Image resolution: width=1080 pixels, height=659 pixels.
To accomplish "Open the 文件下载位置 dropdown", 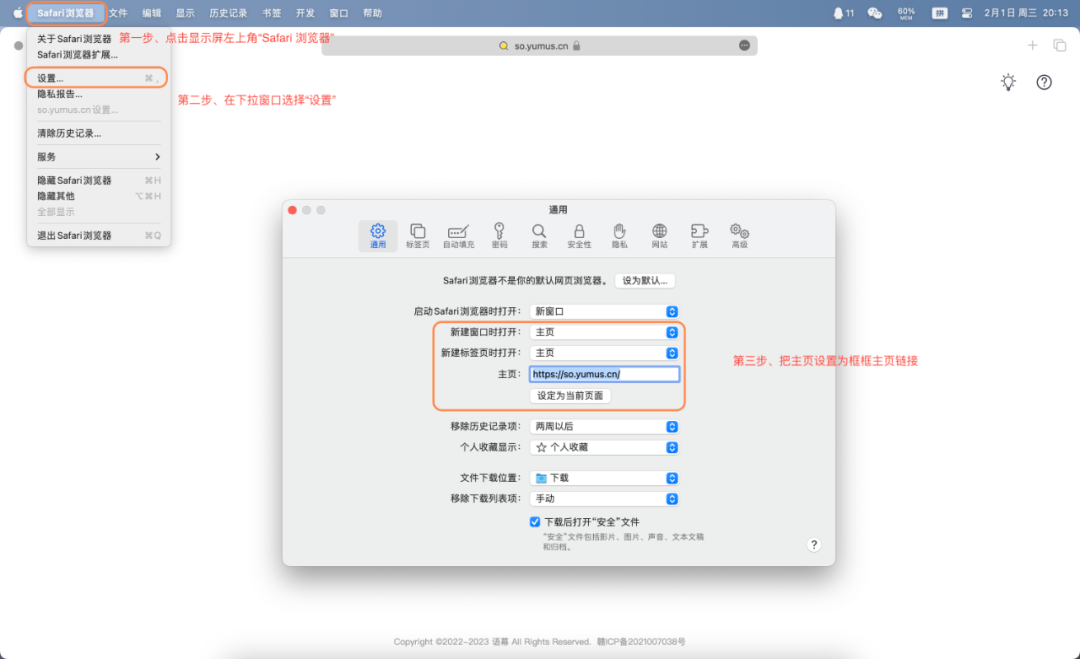I will [x=604, y=478].
